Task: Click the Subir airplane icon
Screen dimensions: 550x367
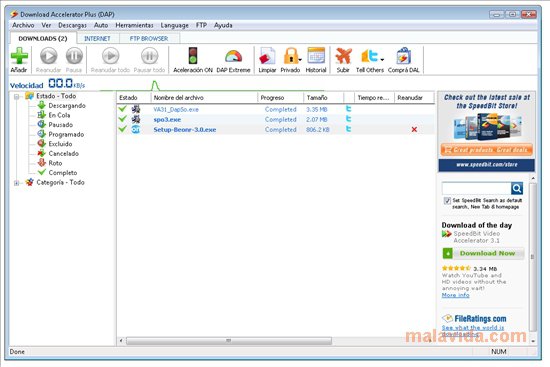Action: tap(343, 56)
